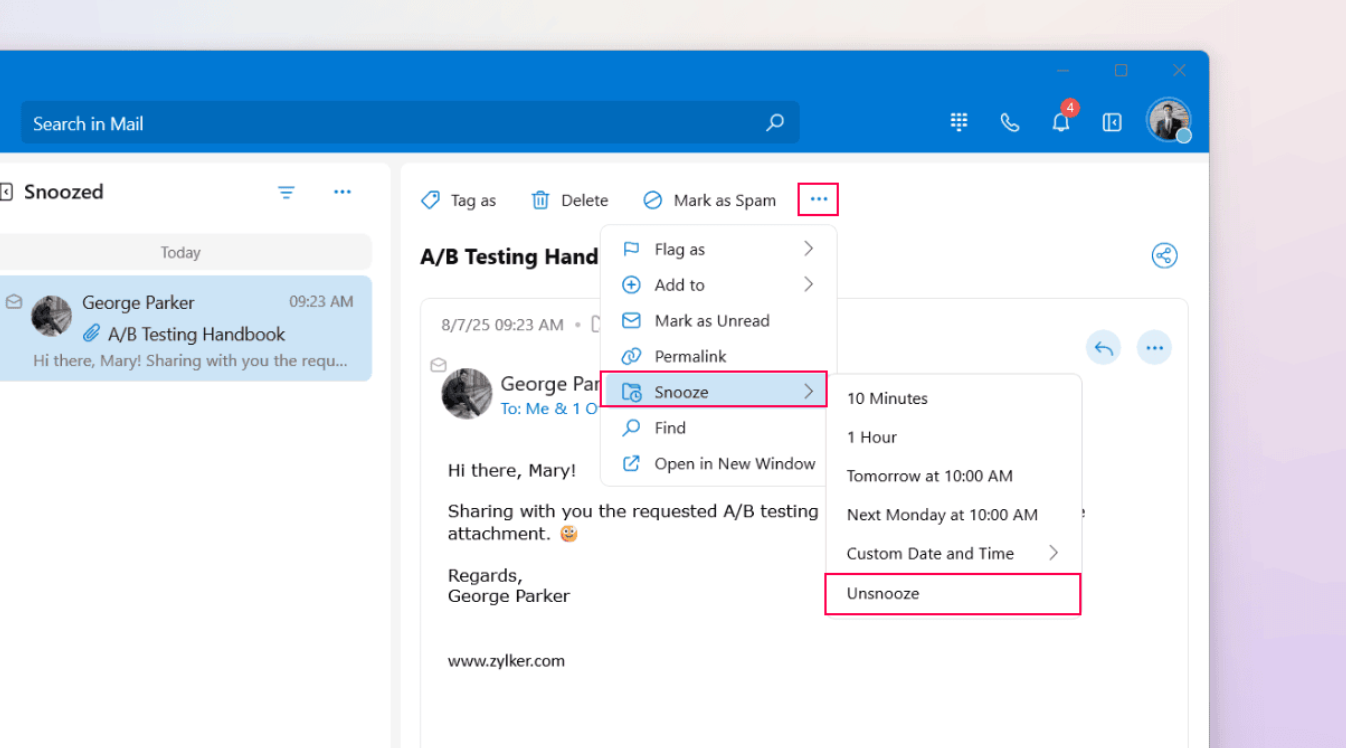Delete the open email
1346x748 pixels.
pos(569,200)
